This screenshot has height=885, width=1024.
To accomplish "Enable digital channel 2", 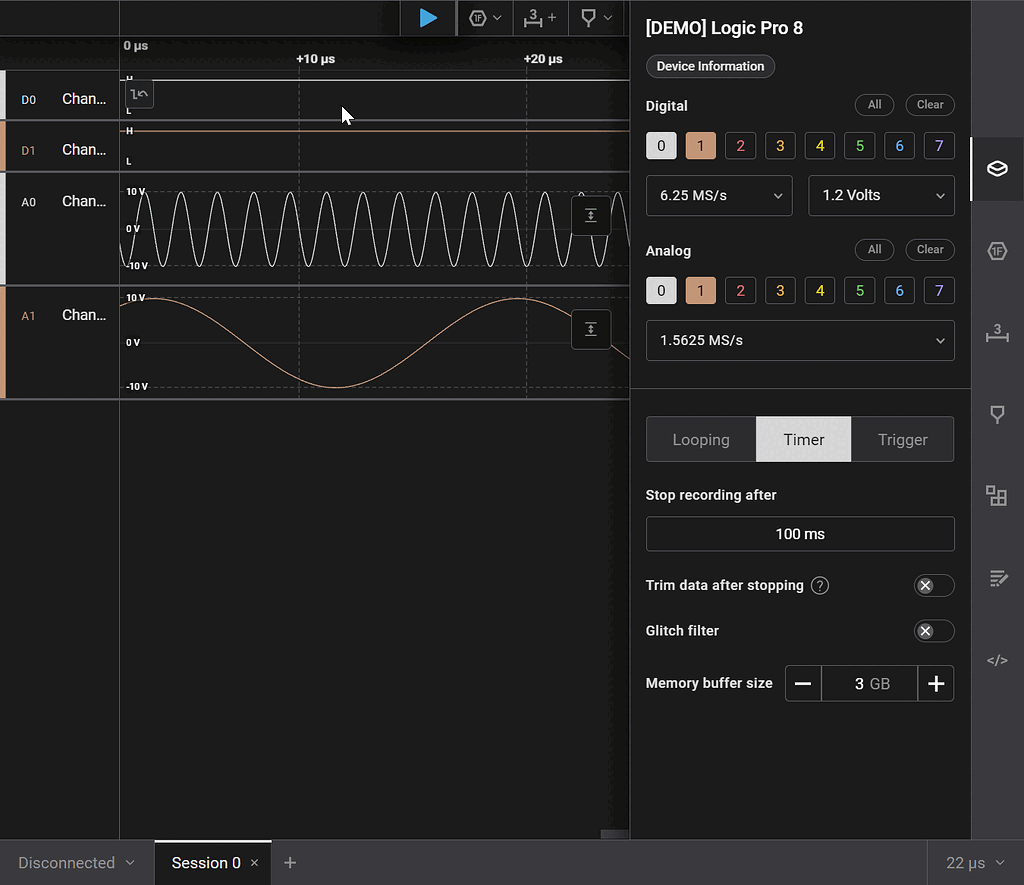I will tap(740, 145).
